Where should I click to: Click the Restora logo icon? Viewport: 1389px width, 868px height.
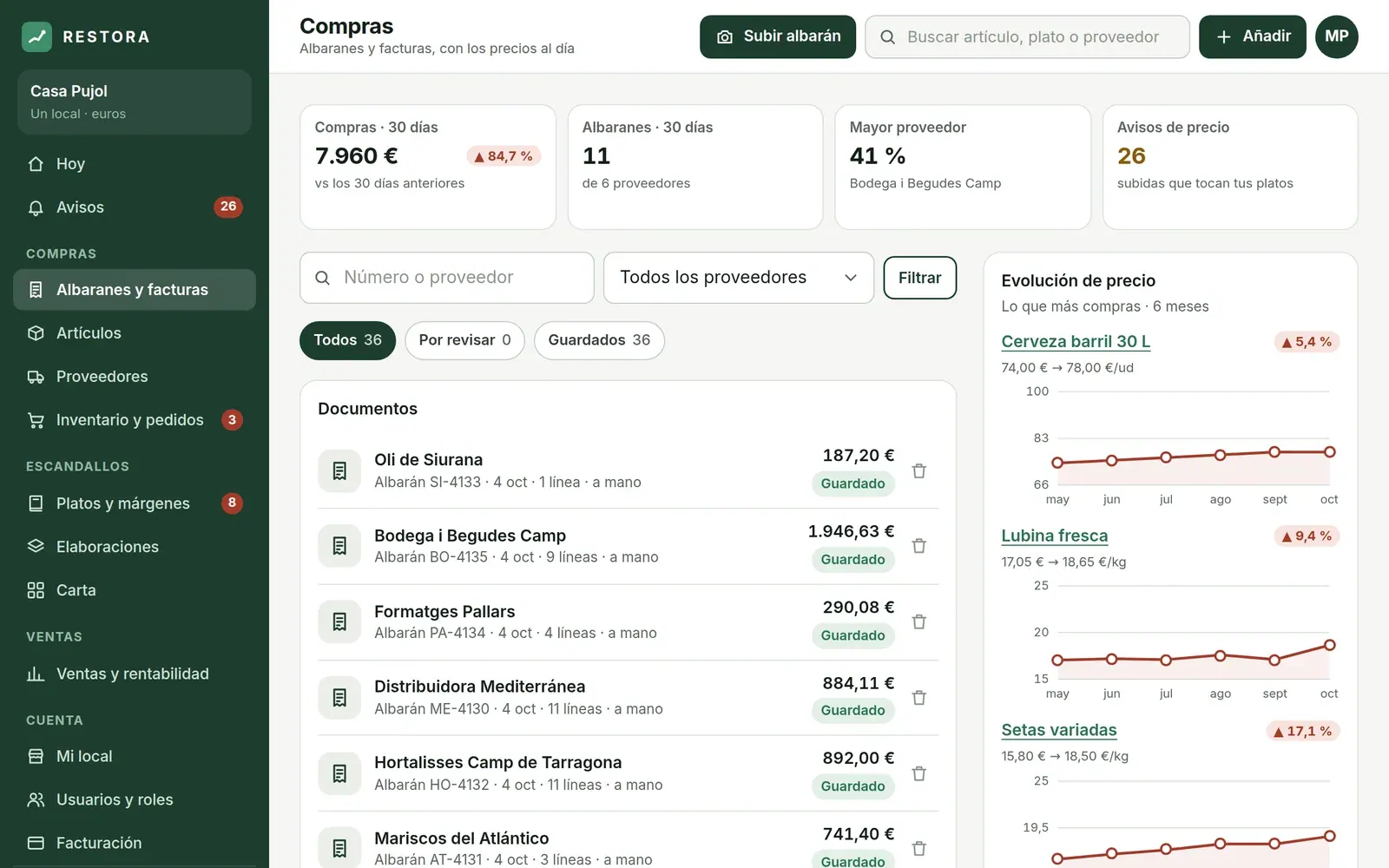pos(36,36)
